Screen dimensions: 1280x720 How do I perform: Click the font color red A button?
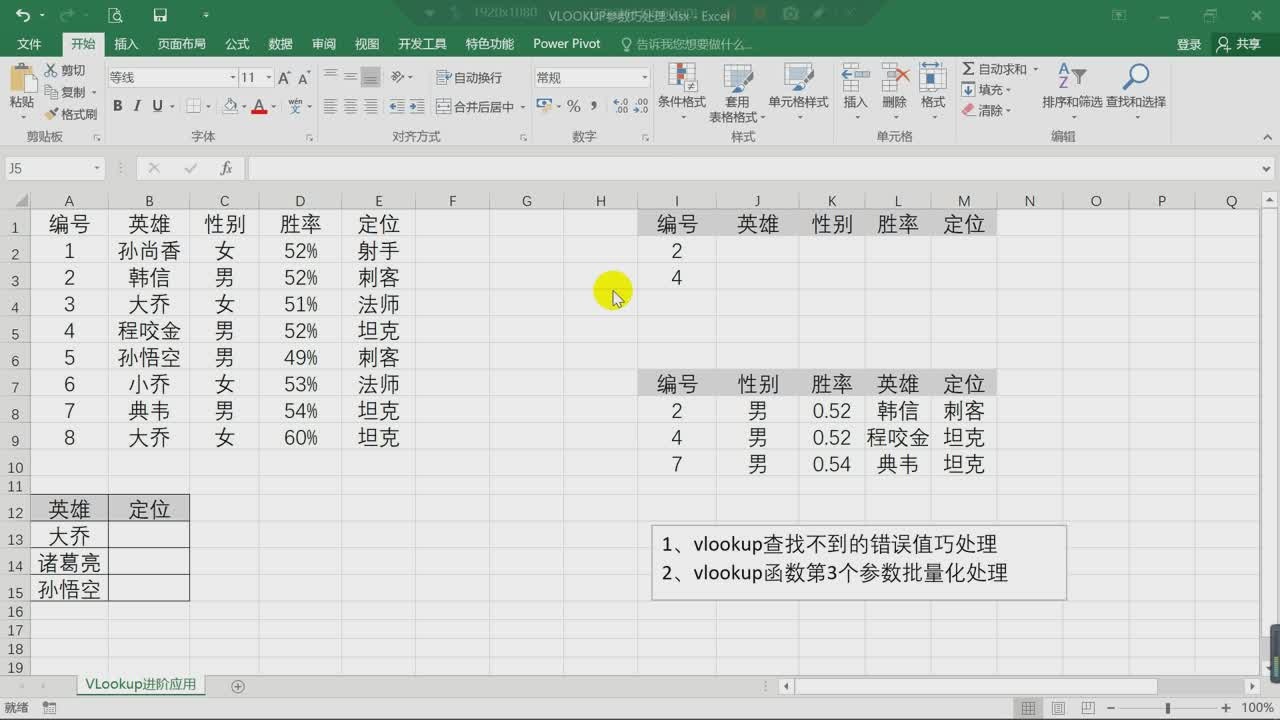(259, 106)
